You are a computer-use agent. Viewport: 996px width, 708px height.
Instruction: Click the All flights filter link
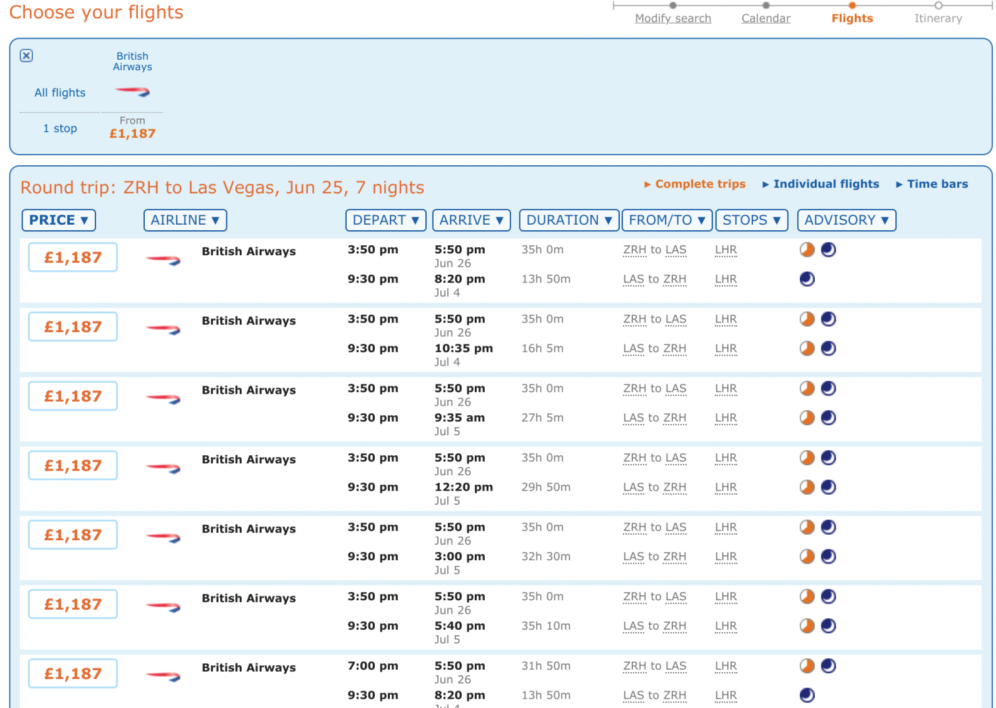[x=60, y=93]
